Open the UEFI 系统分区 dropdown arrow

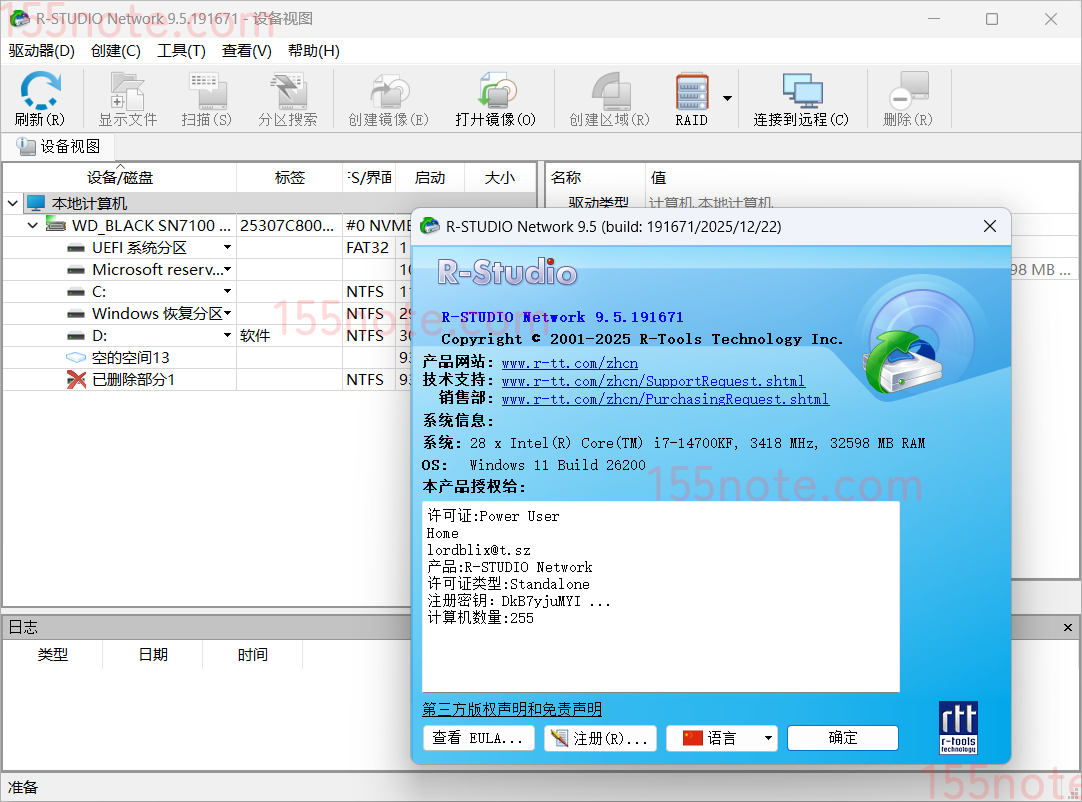coord(227,248)
